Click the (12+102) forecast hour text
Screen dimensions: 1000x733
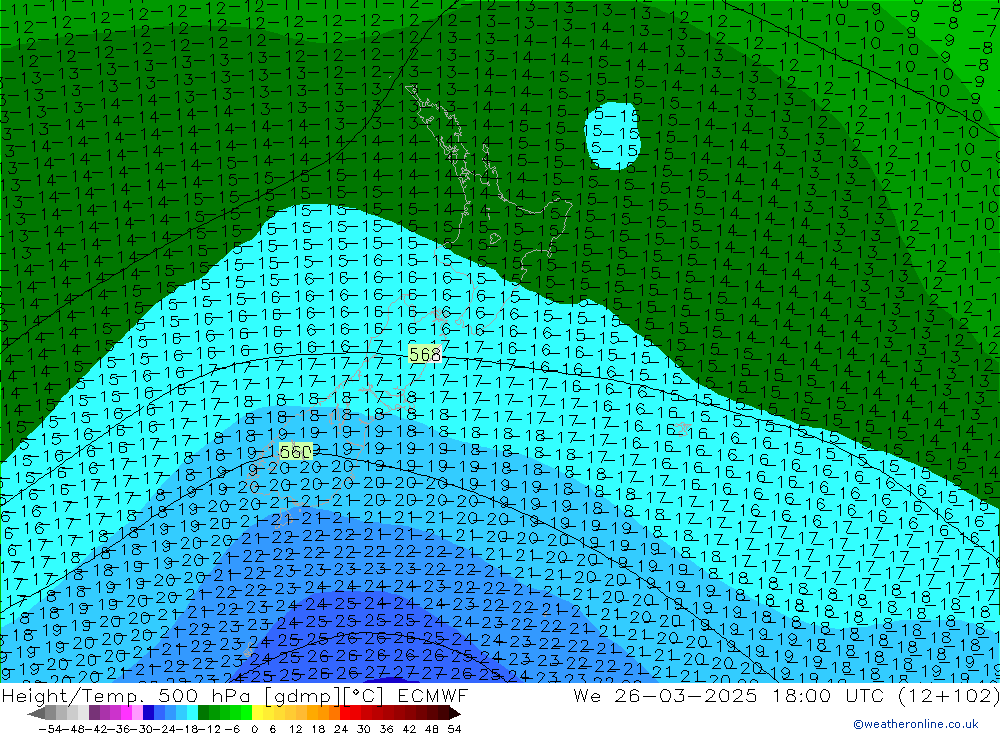coord(948,695)
